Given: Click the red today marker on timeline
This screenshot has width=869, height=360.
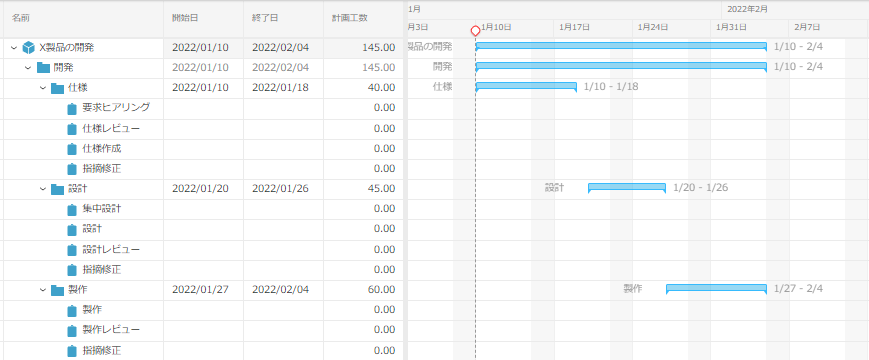Looking at the screenshot, I should [475, 30].
